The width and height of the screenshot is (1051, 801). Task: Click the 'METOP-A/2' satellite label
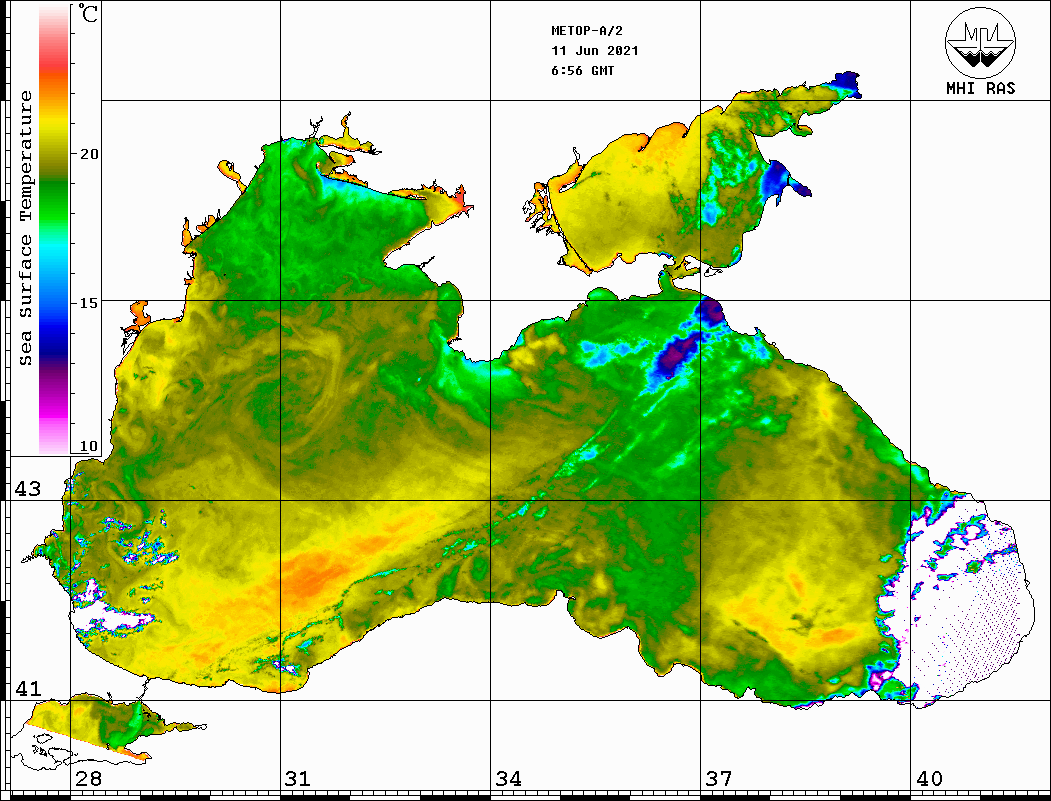586,31
